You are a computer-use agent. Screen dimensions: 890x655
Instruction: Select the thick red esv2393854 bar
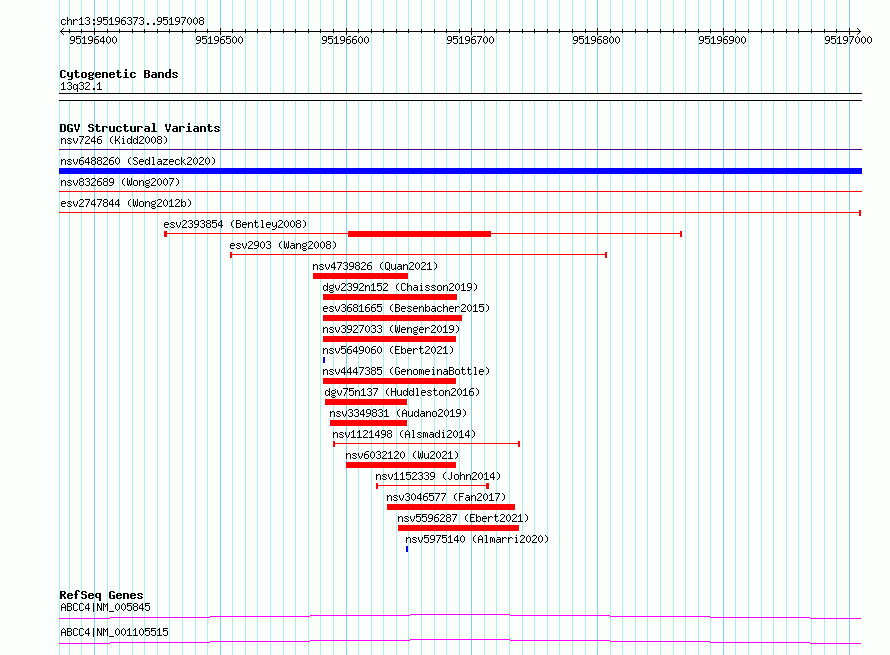[x=419, y=234]
